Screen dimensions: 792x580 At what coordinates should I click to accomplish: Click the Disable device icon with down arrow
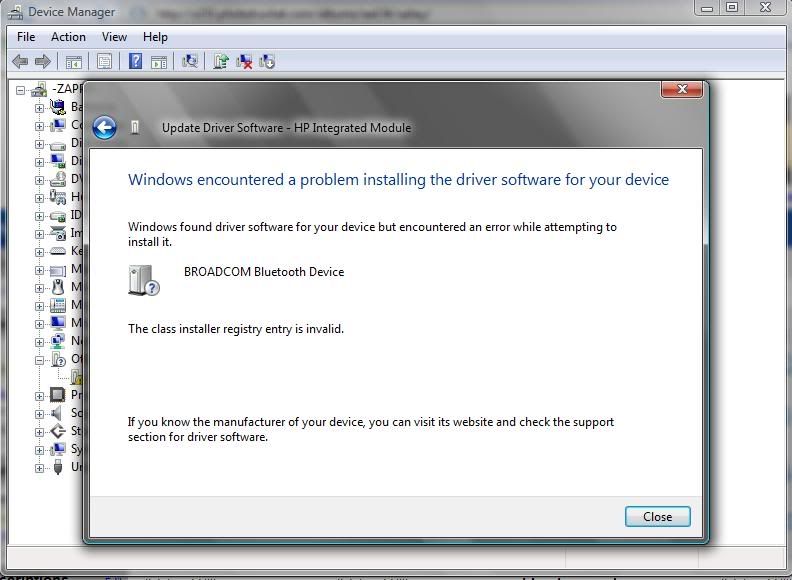[267, 62]
